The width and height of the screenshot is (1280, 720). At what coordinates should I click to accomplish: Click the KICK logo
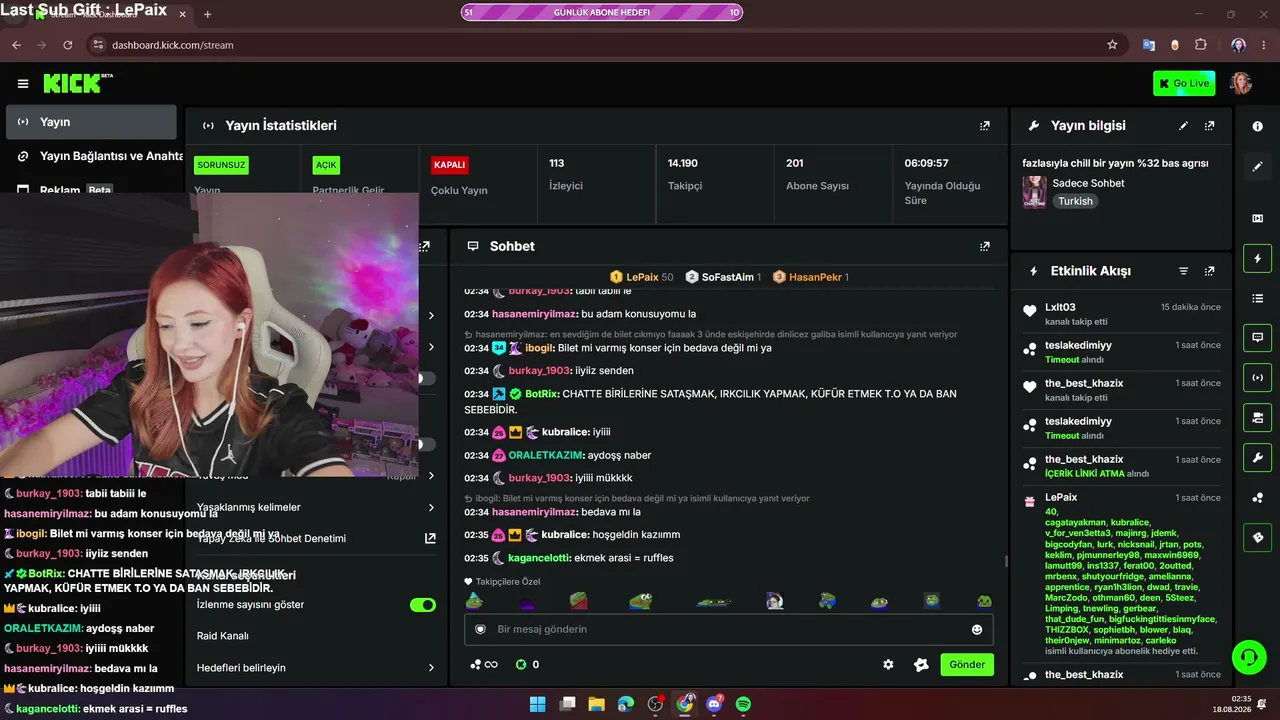pos(77,83)
